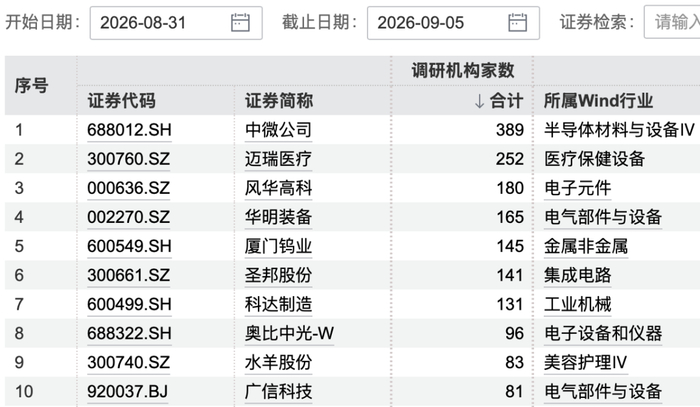
Task: Open stock code 000636.SZ
Action: [129, 188]
